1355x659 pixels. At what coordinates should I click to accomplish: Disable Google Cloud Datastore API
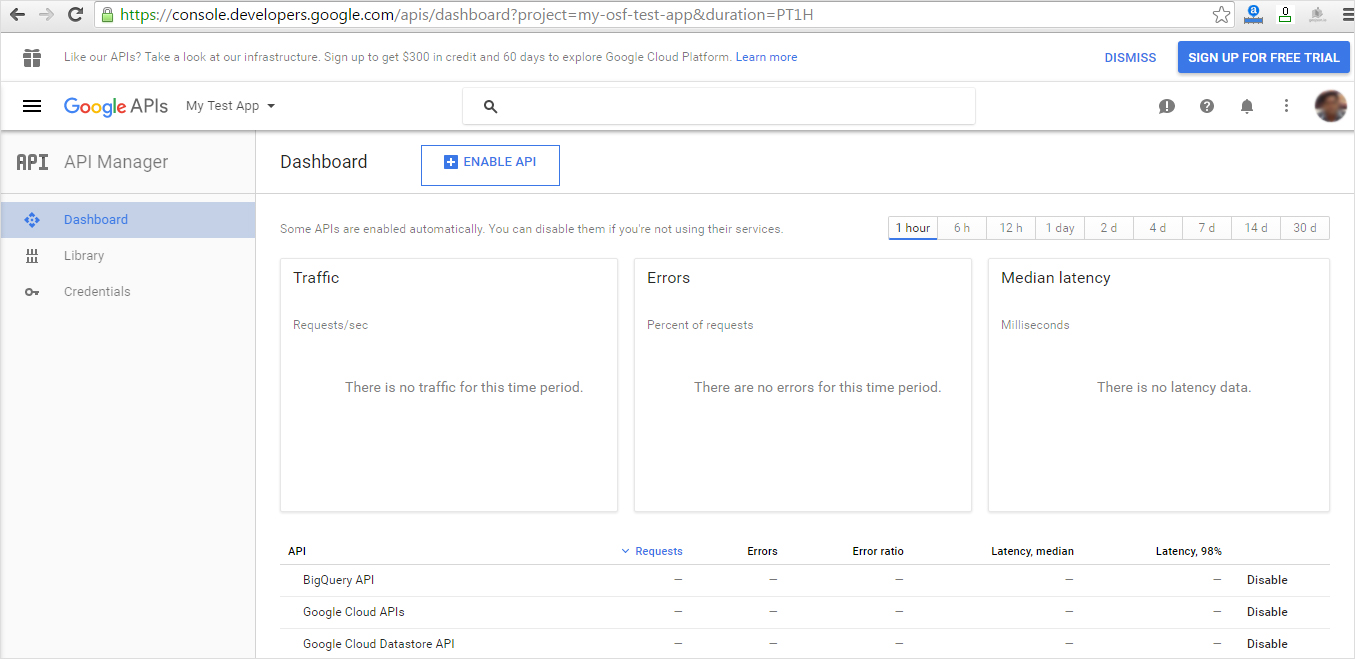[1267, 644]
